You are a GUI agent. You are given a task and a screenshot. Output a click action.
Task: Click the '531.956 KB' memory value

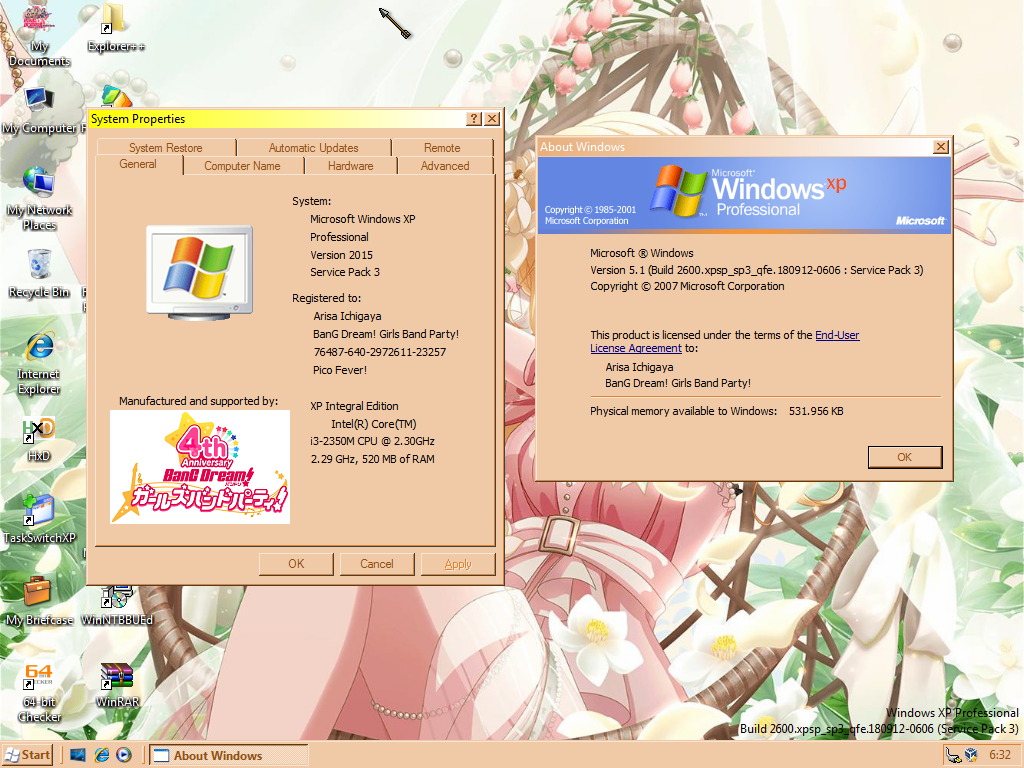(816, 411)
